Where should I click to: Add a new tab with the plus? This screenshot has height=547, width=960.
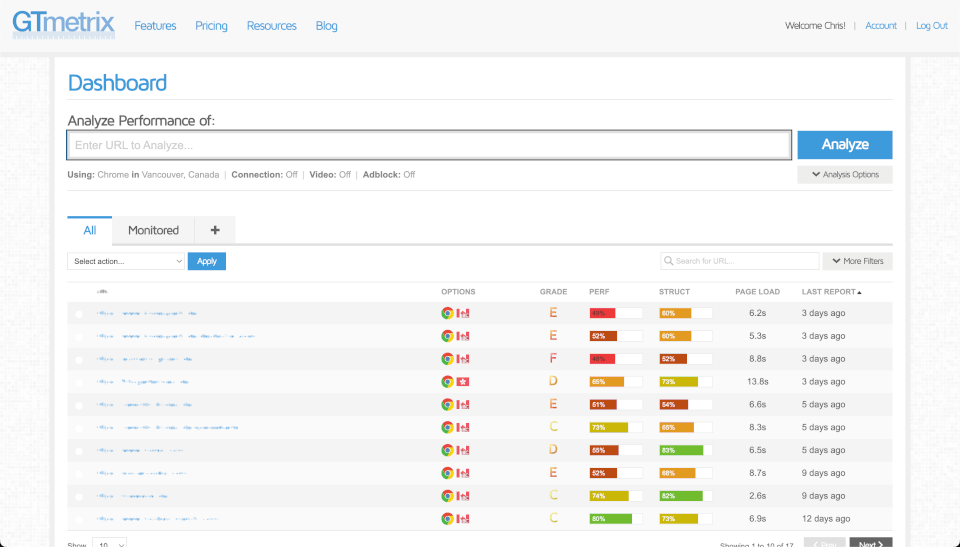pos(215,230)
